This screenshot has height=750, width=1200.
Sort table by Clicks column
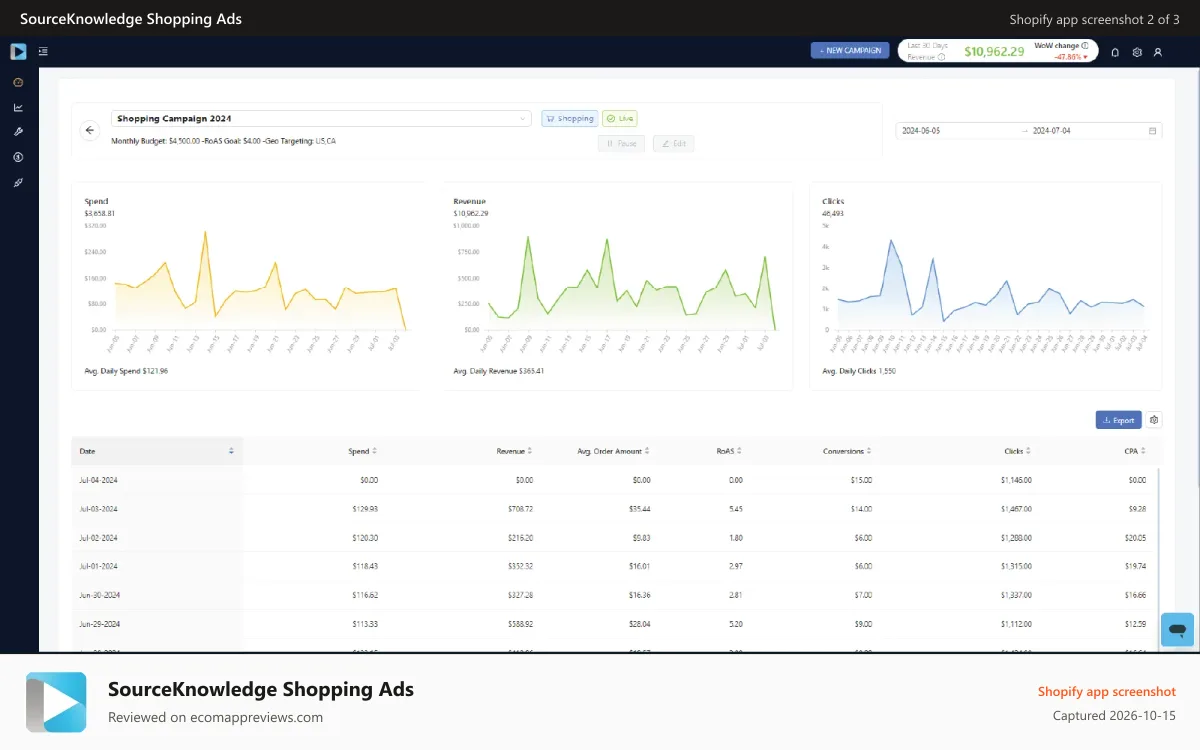click(1028, 451)
